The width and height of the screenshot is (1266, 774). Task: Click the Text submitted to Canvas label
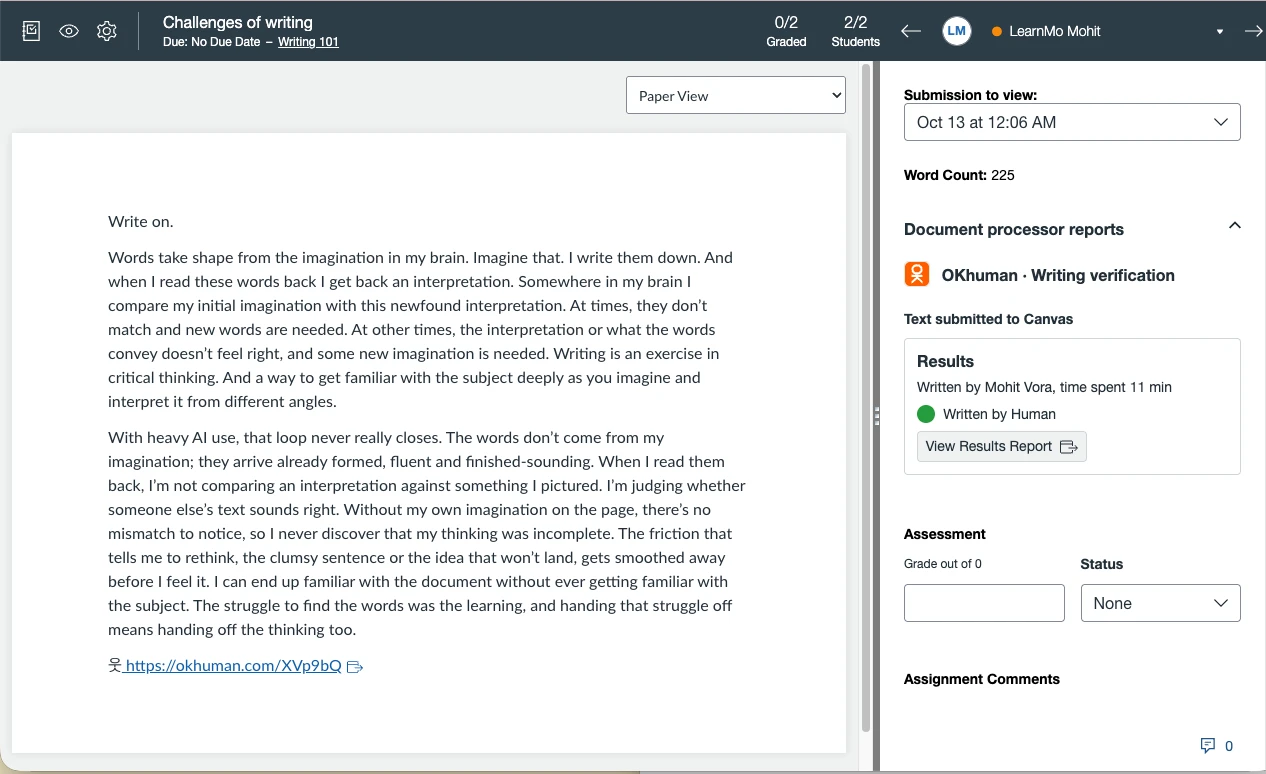coord(988,319)
